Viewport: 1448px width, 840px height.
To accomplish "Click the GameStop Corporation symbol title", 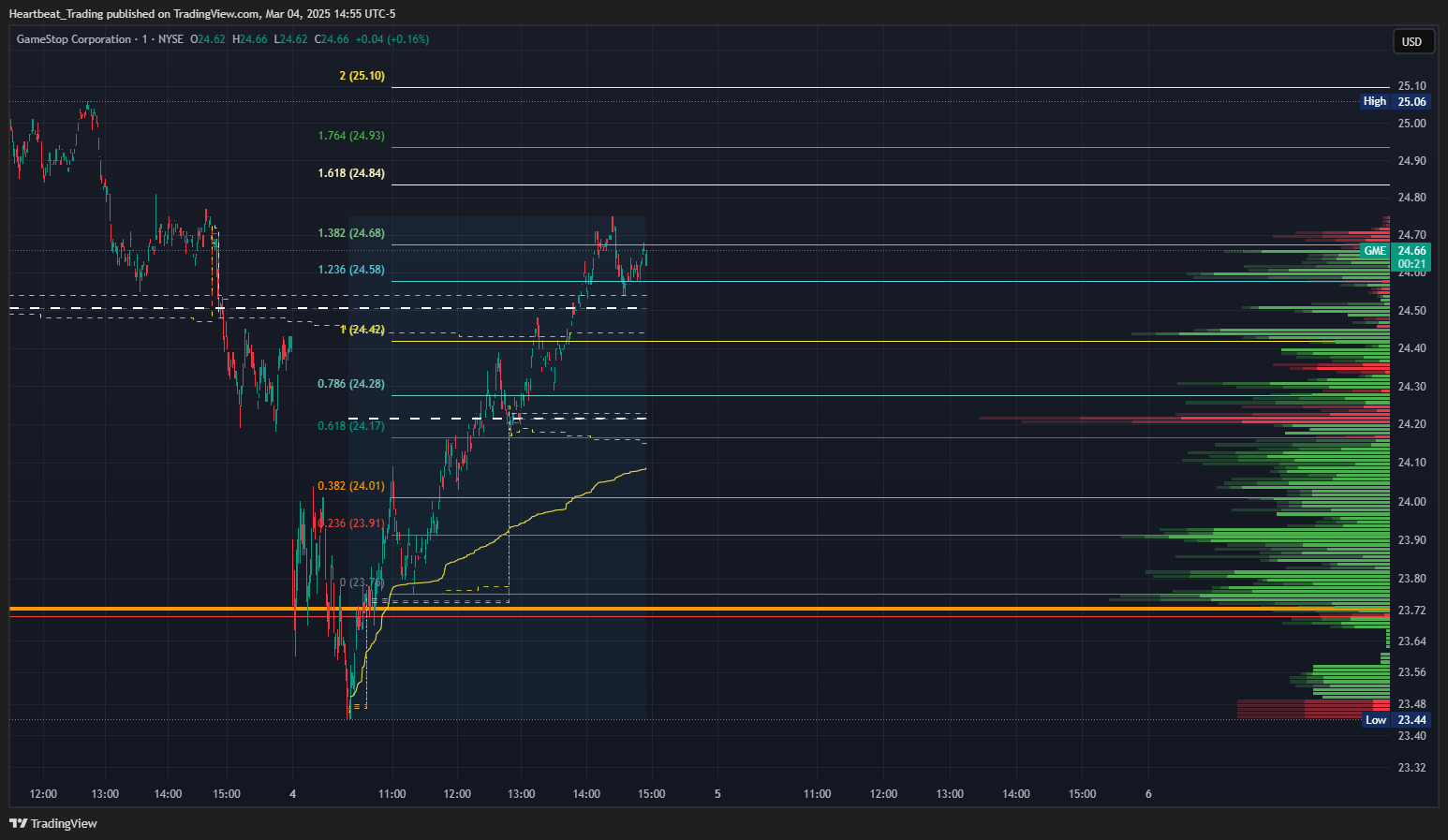I will coord(74,39).
